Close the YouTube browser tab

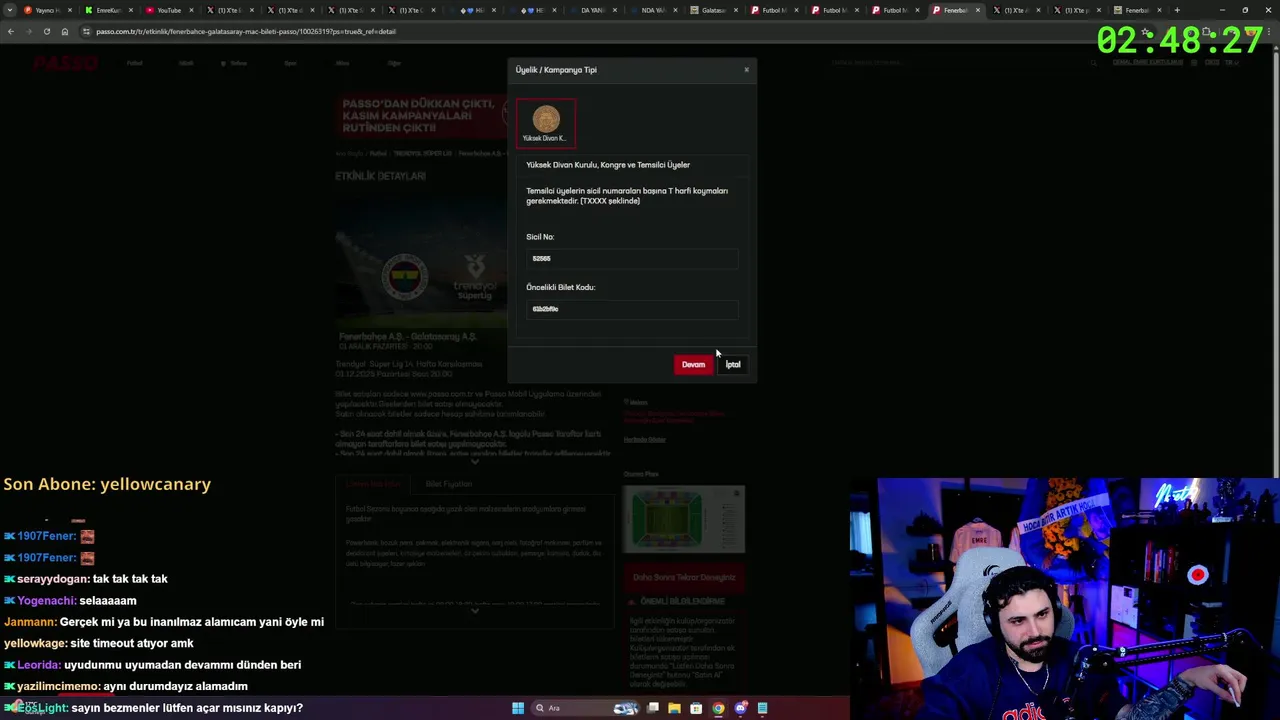pos(190,10)
